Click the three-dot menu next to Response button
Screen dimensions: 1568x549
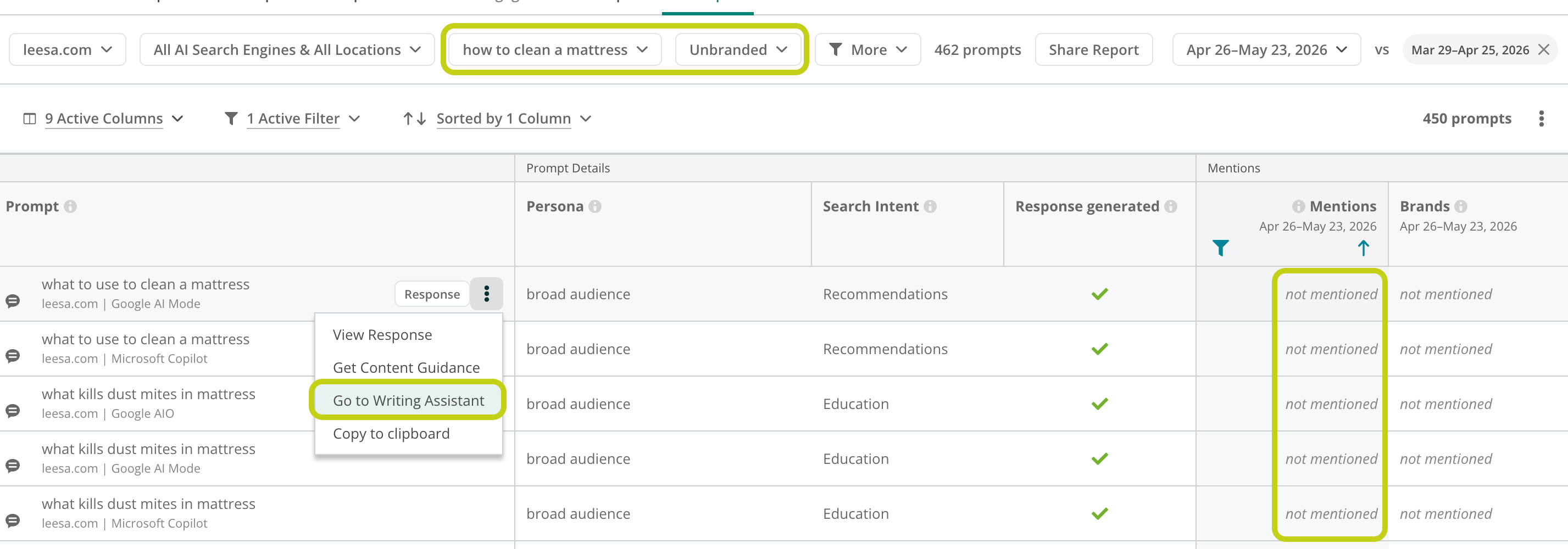486,294
